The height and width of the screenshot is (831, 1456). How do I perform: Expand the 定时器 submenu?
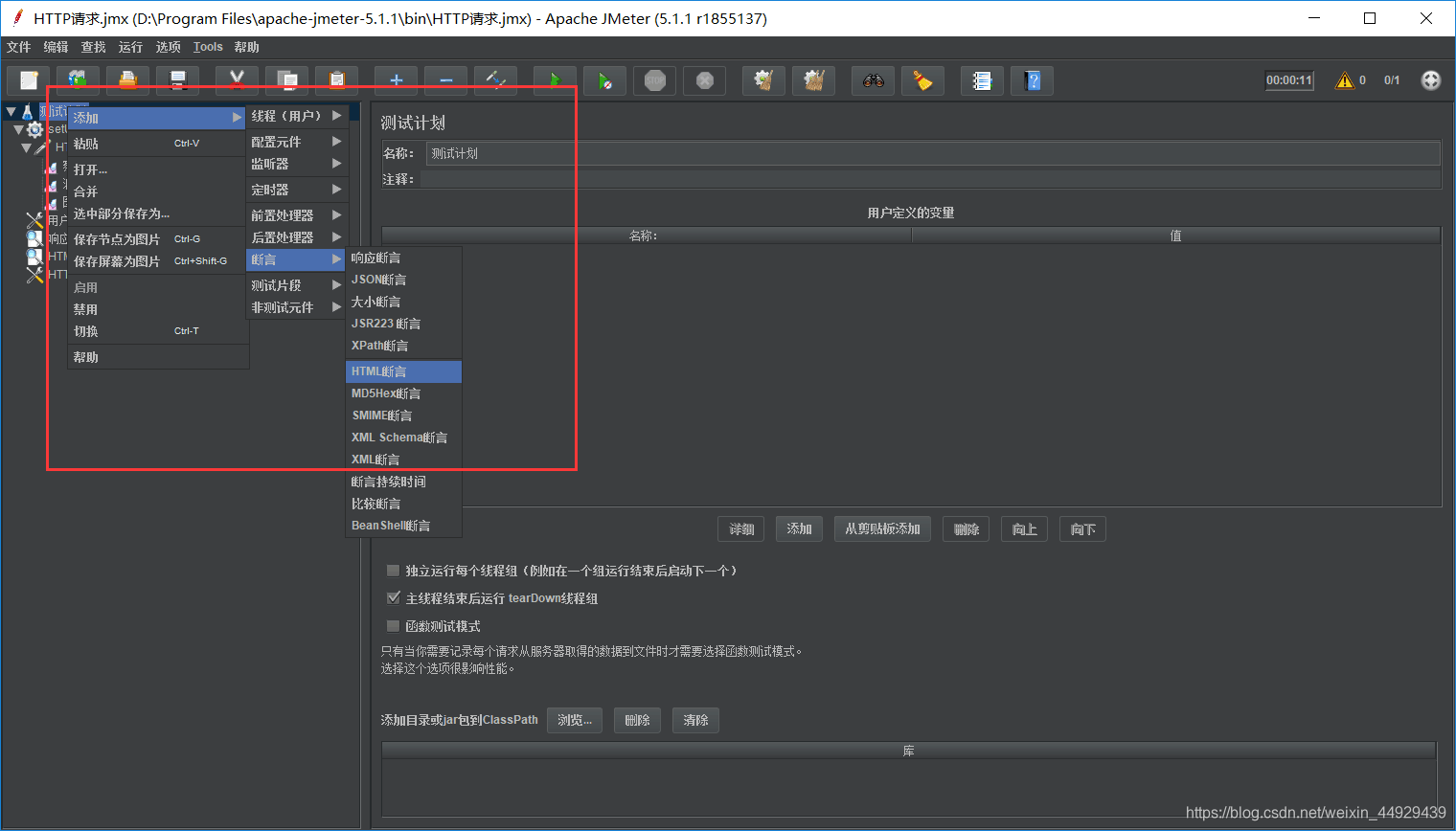[297, 190]
